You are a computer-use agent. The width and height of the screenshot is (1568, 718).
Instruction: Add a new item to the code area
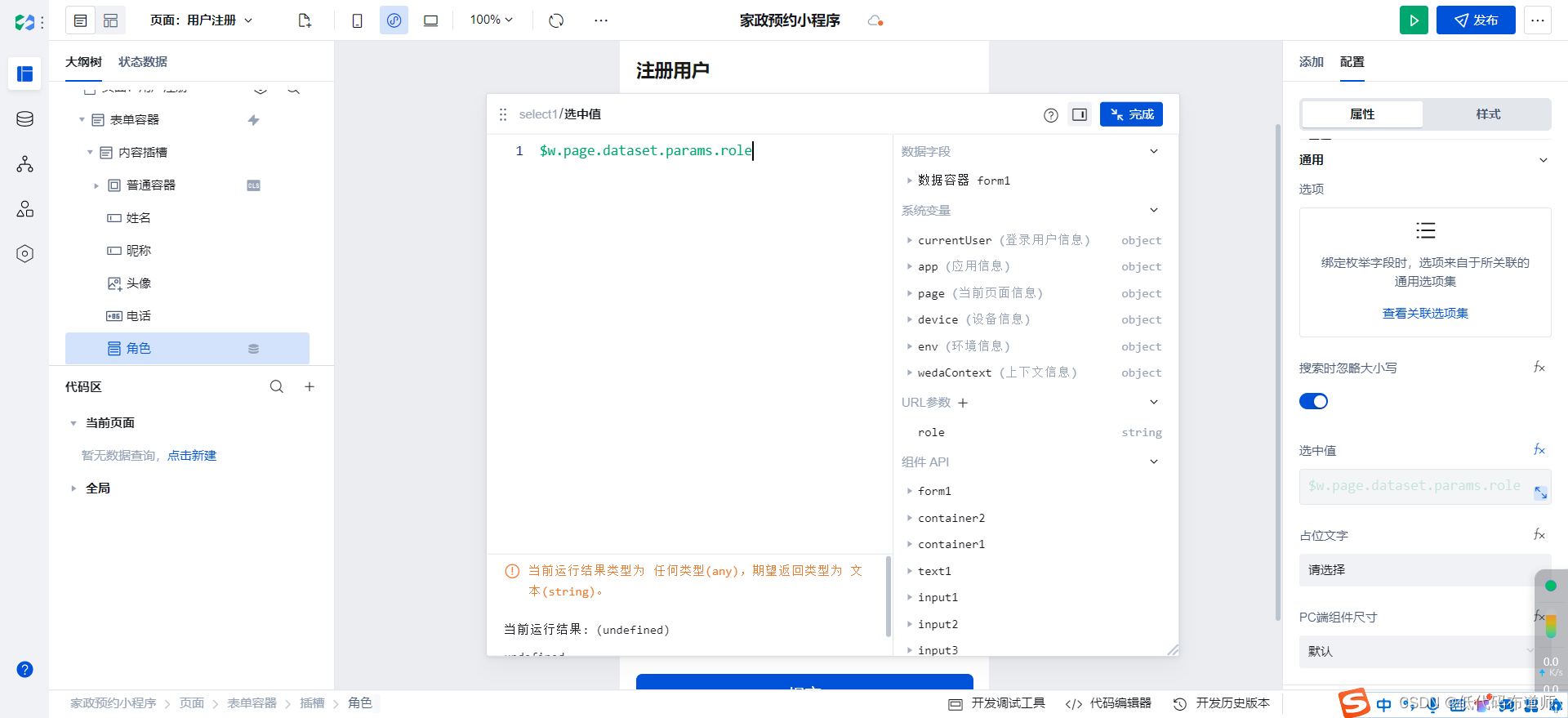[x=310, y=386]
